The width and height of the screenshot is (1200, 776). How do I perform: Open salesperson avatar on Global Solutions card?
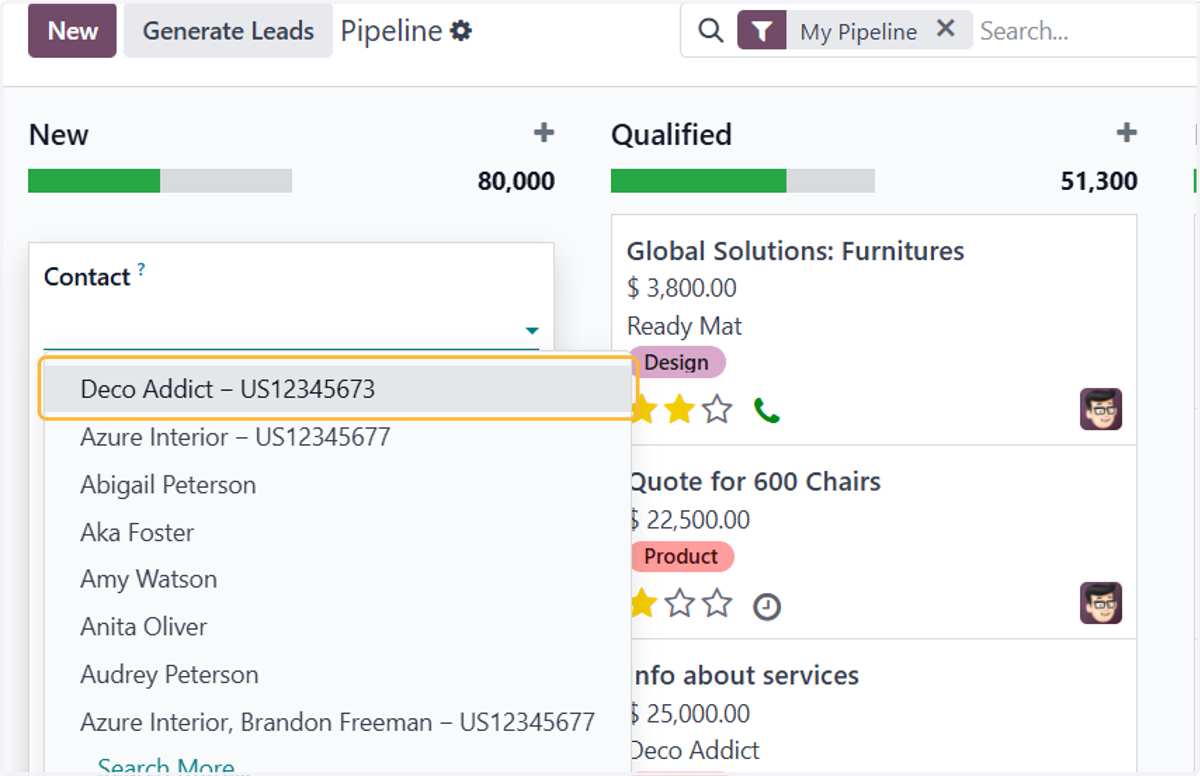[x=1101, y=409]
